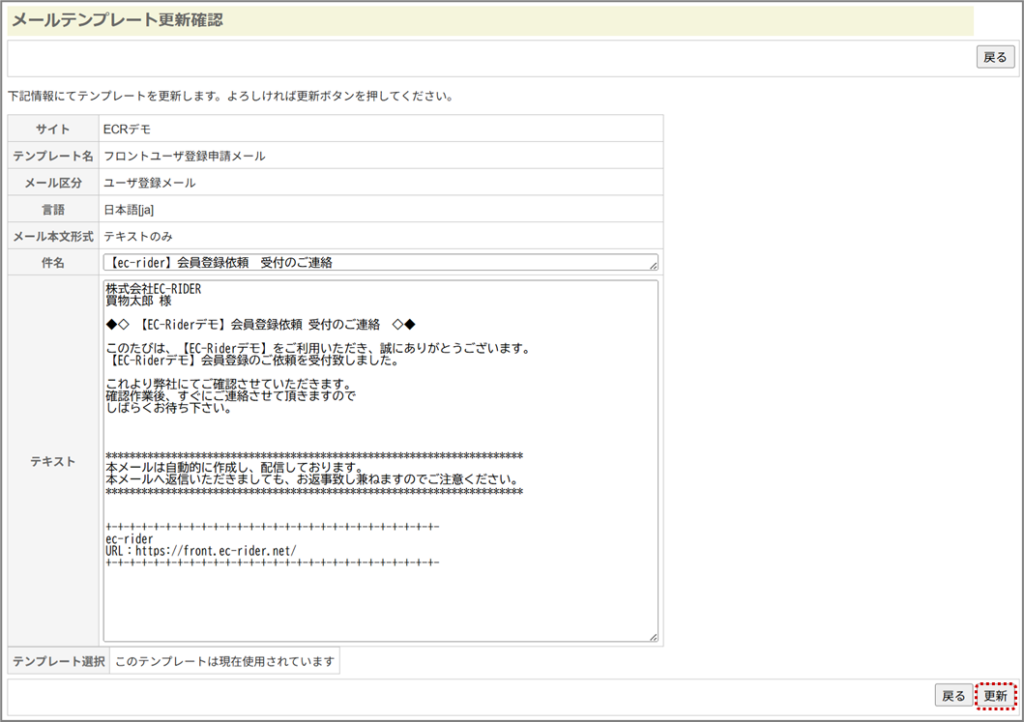Image resolution: width=1024 pixels, height=722 pixels.
Task: Click the フロントユーザ登録申請メール template name
Action: tap(185, 156)
